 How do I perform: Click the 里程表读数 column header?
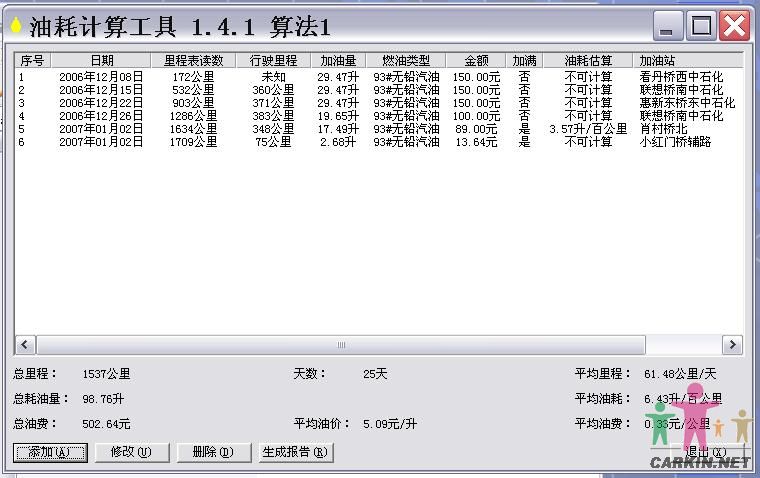coord(194,61)
